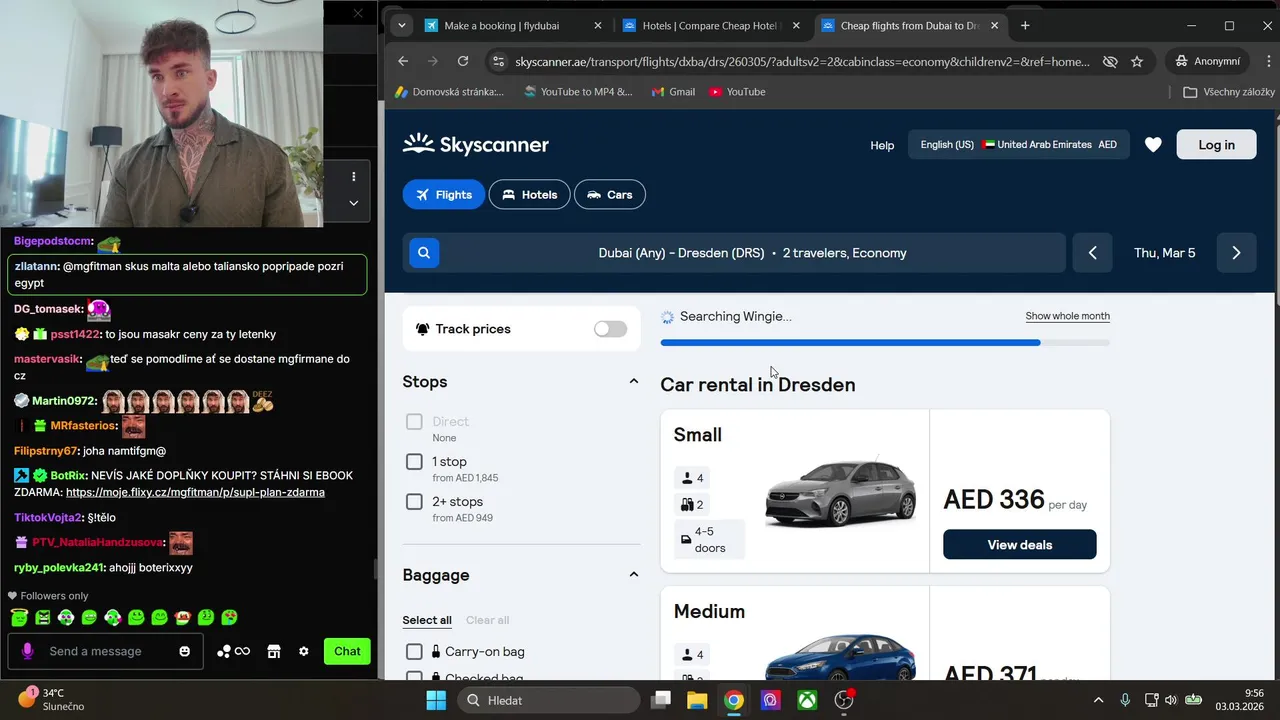This screenshot has height=720, width=1280.
Task: Open the YouTube to MP4 bookmark
Action: tap(577, 92)
